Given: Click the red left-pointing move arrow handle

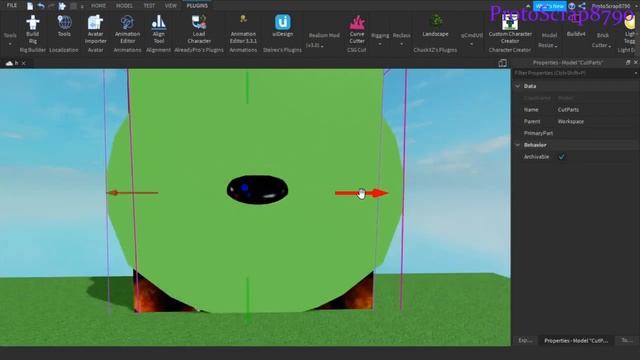Looking at the screenshot, I should click(x=132, y=193).
